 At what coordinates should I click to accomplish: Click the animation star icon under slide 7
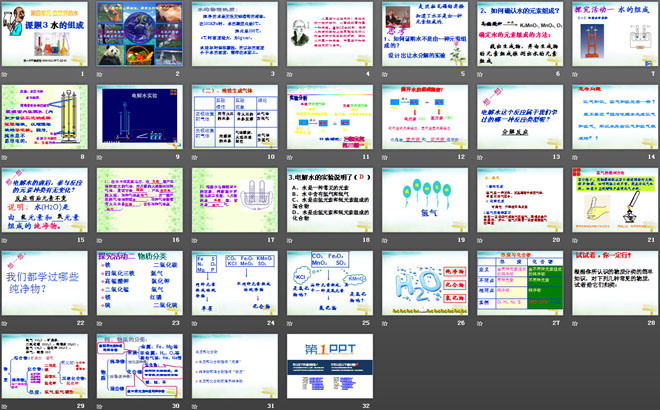(575, 75)
